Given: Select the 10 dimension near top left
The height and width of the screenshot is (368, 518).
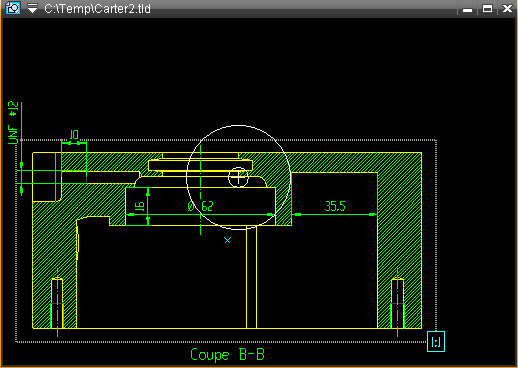Looking at the screenshot, I should click(x=74, y=135).
